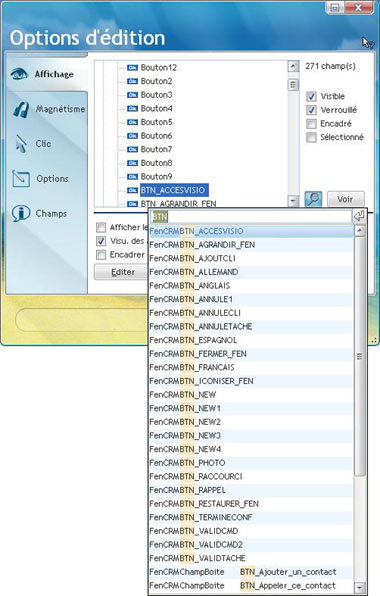Enable the Encadré checkbox
The height and width of the screenshot is (596, 380).
click(x=311, y=124)
